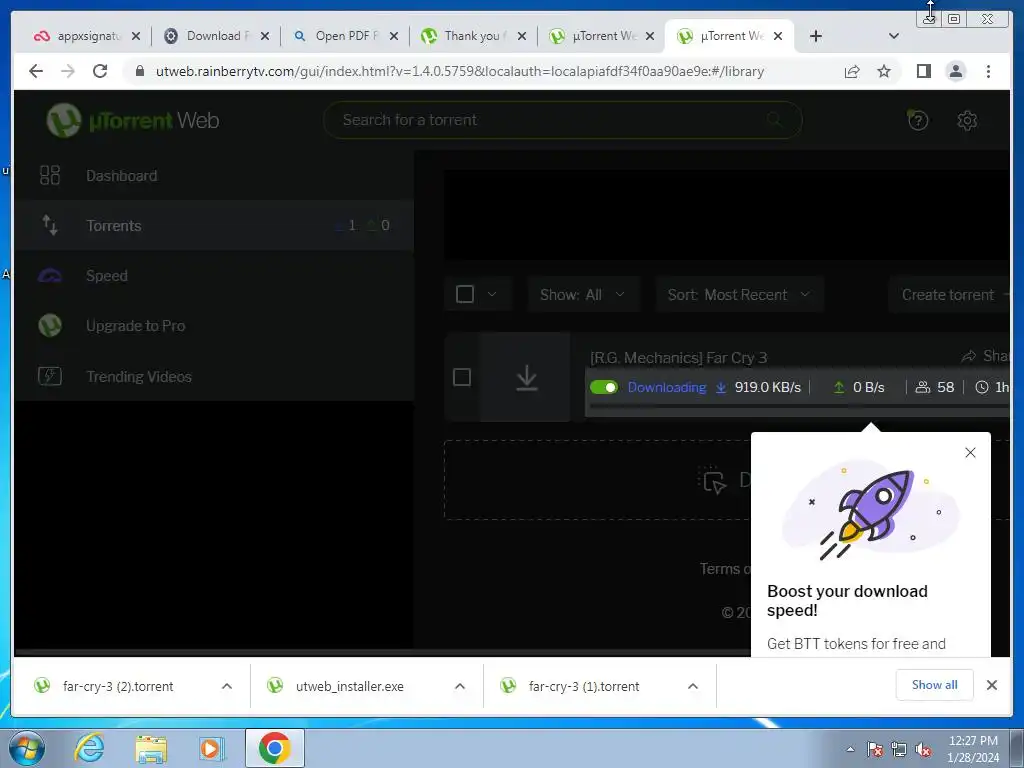This screenshot has height=768, width=1024.
Task: Go back in the browser
Action: pyautogui.click(x=36, y=71)
